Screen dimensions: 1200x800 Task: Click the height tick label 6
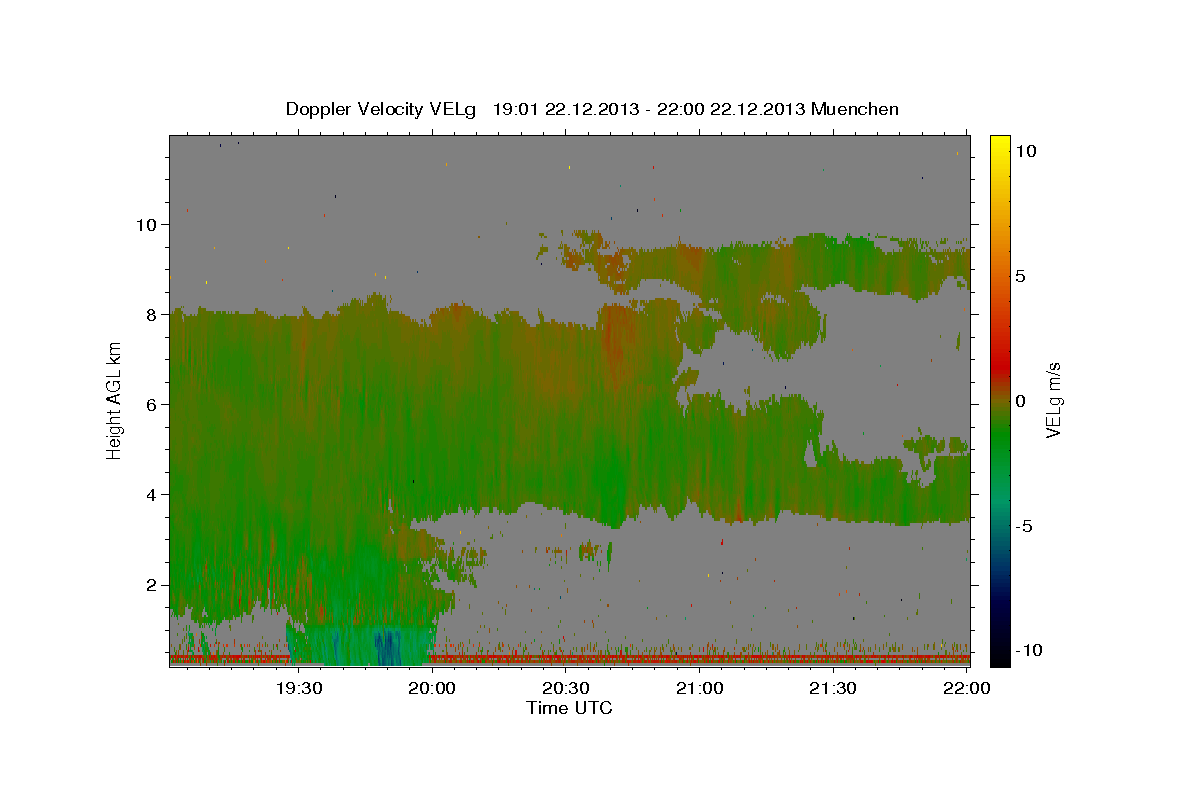[x=152, y=404]
